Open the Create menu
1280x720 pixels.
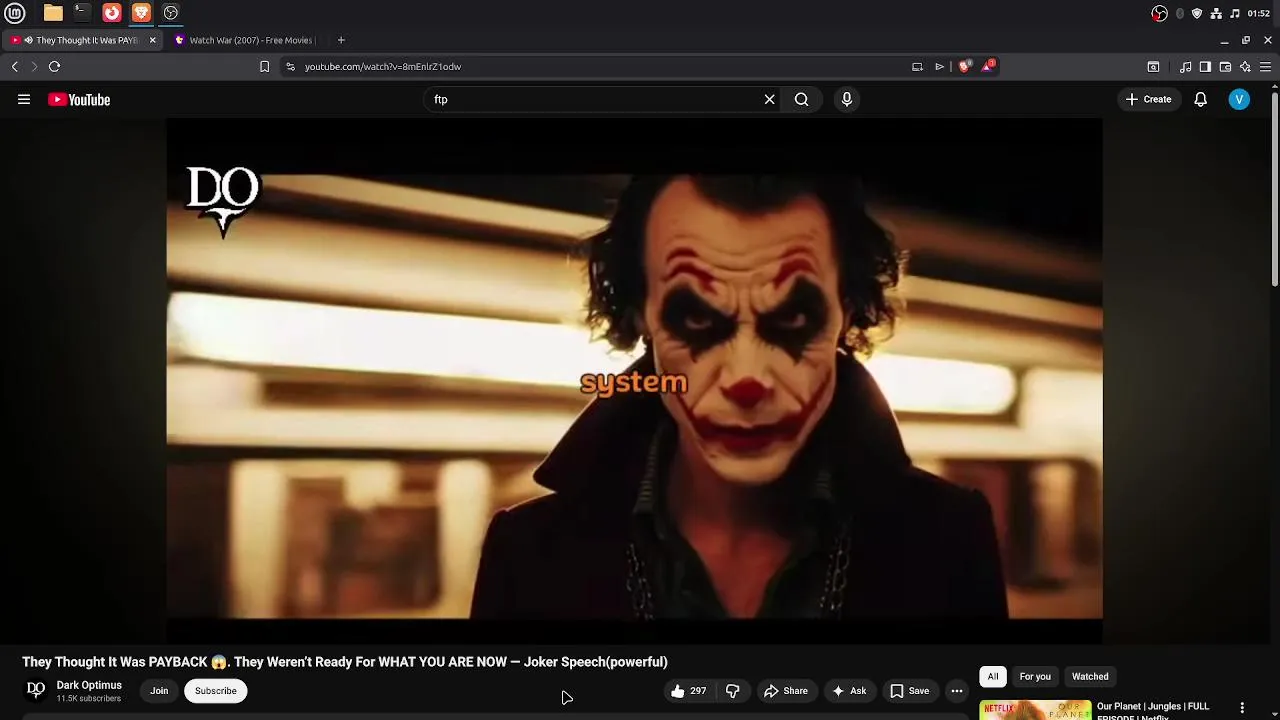[1148, 99]
